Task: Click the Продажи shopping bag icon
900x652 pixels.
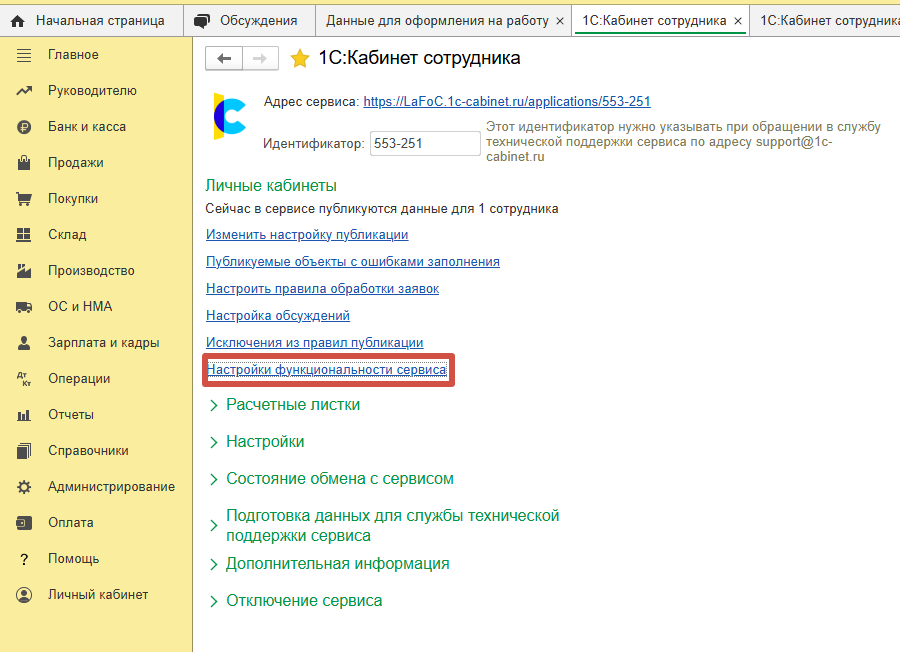Action: point(24,162)
